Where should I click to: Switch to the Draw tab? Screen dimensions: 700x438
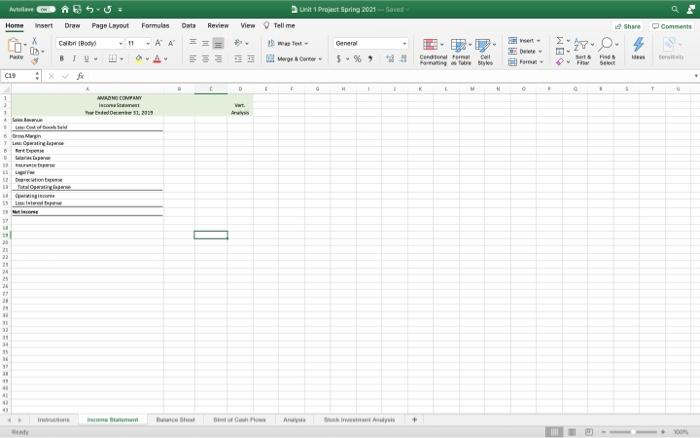(x=72, y=25)
